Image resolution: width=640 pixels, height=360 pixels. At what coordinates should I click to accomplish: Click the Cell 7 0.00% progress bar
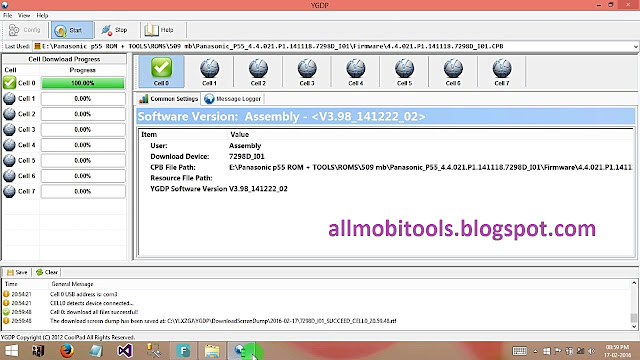tap(83, 191)
